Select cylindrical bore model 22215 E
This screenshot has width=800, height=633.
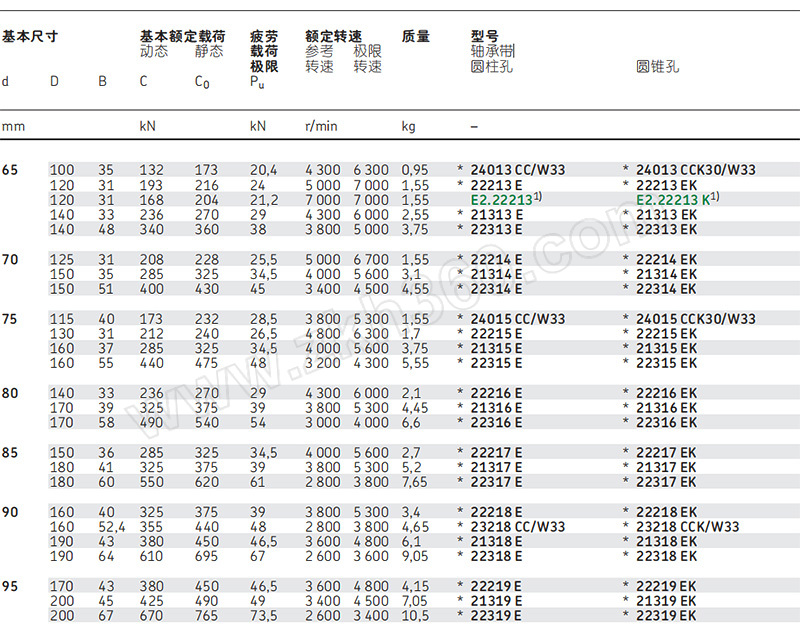(x=496, y=334)
